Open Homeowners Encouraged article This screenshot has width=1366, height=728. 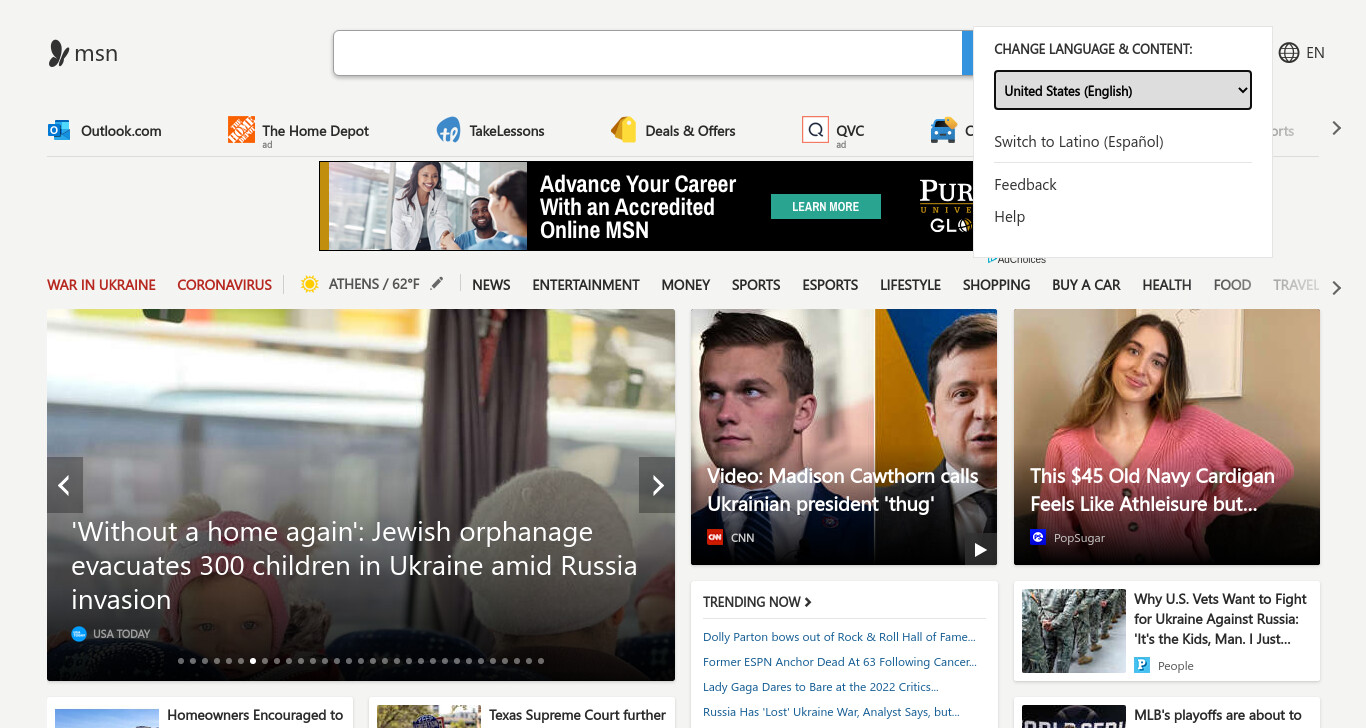(x=255, y=715)
